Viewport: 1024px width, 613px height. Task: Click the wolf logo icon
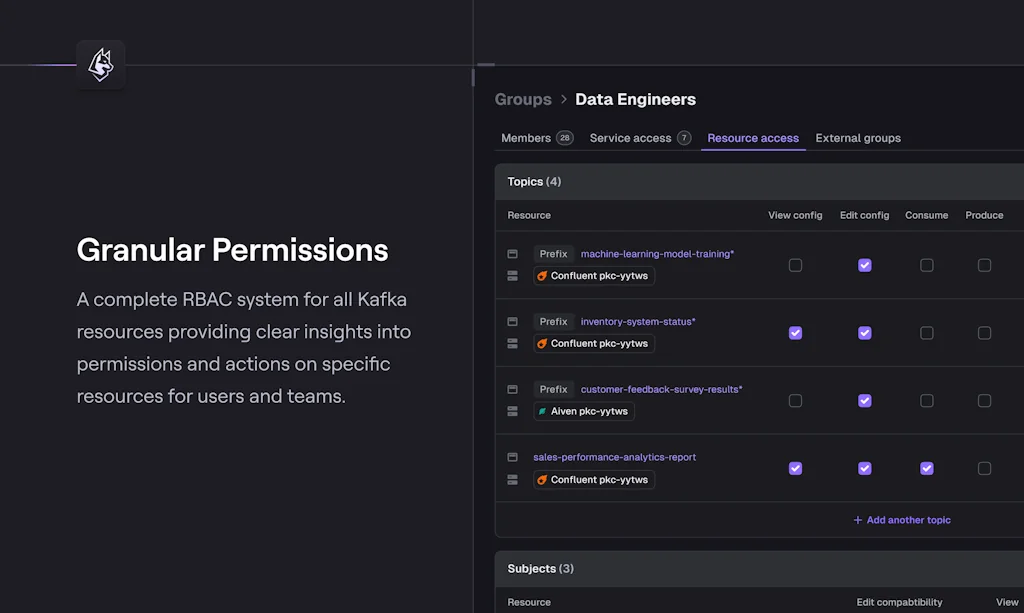click(x=101, y=65)
